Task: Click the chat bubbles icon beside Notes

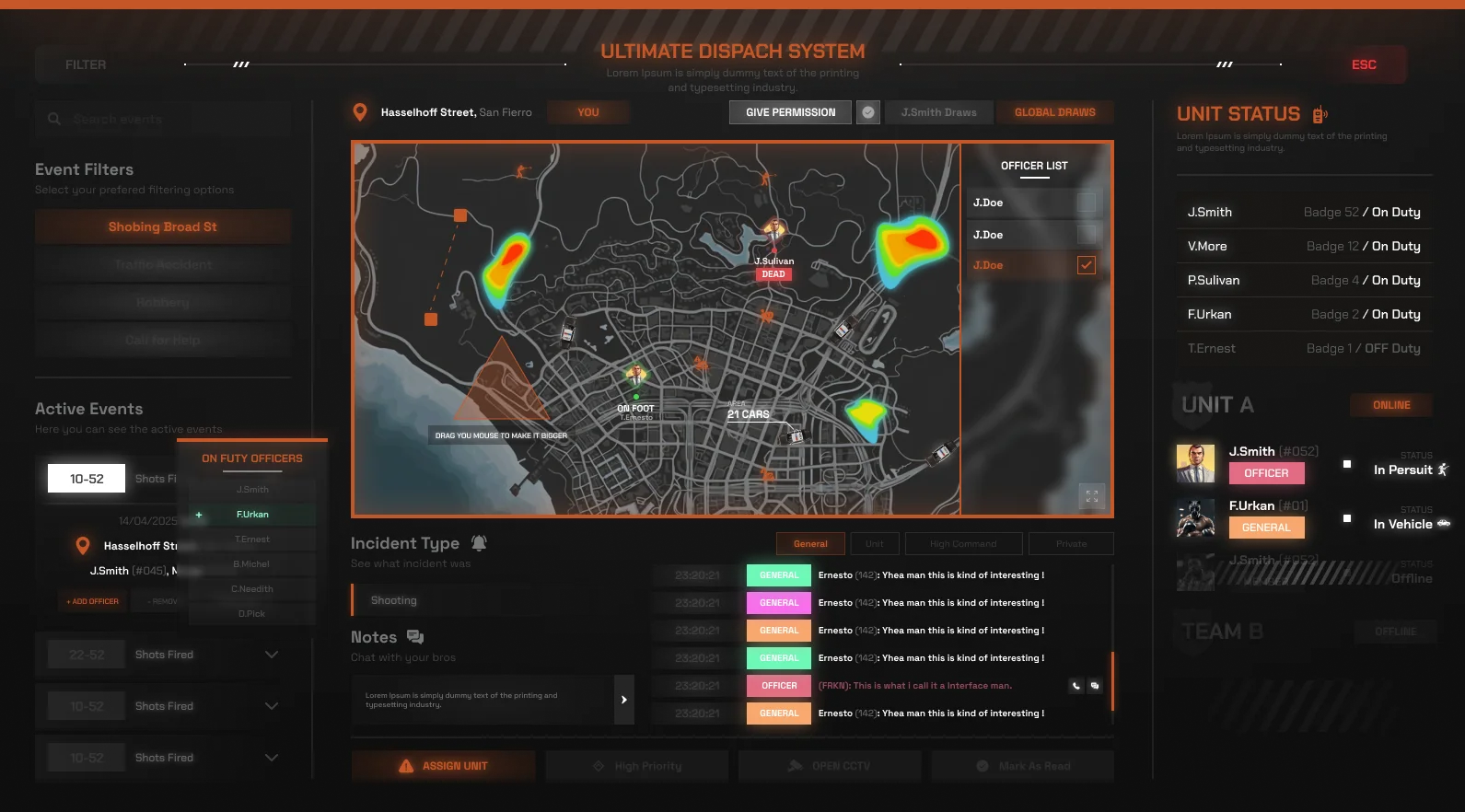Action: tap(415, 637)
